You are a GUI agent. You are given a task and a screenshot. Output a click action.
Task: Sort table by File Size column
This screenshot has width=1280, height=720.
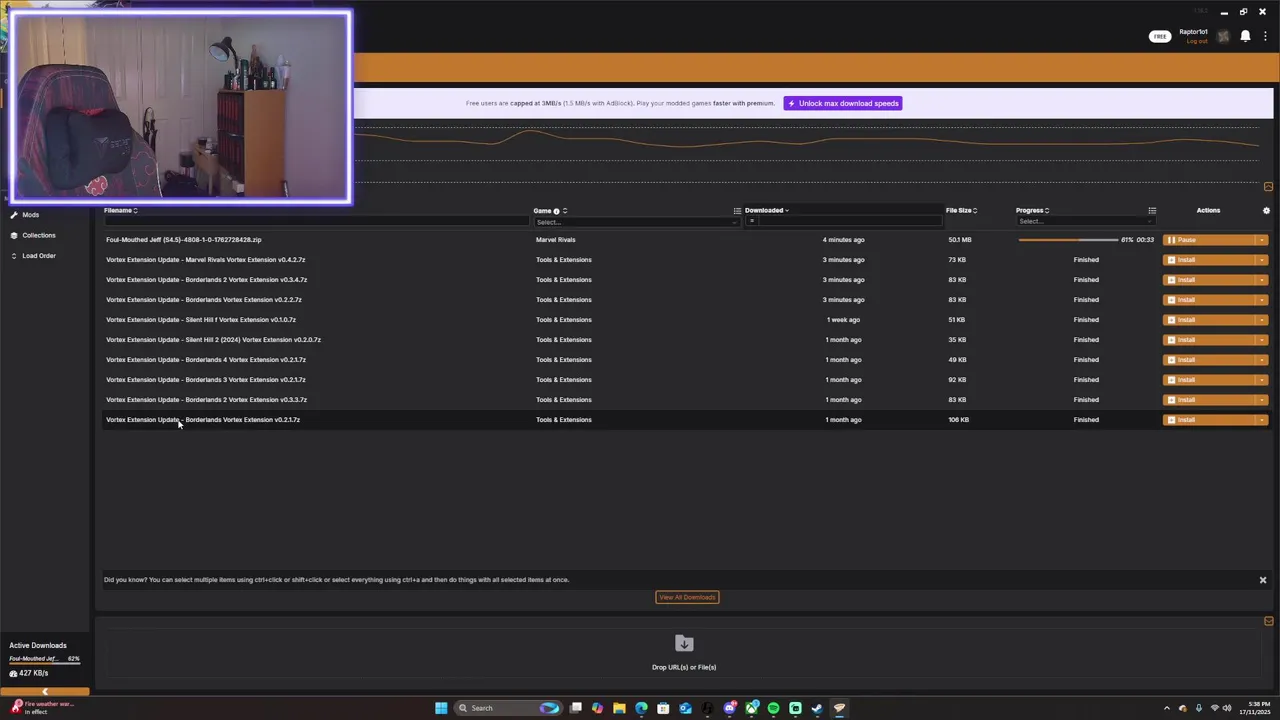tap(961, 210)
